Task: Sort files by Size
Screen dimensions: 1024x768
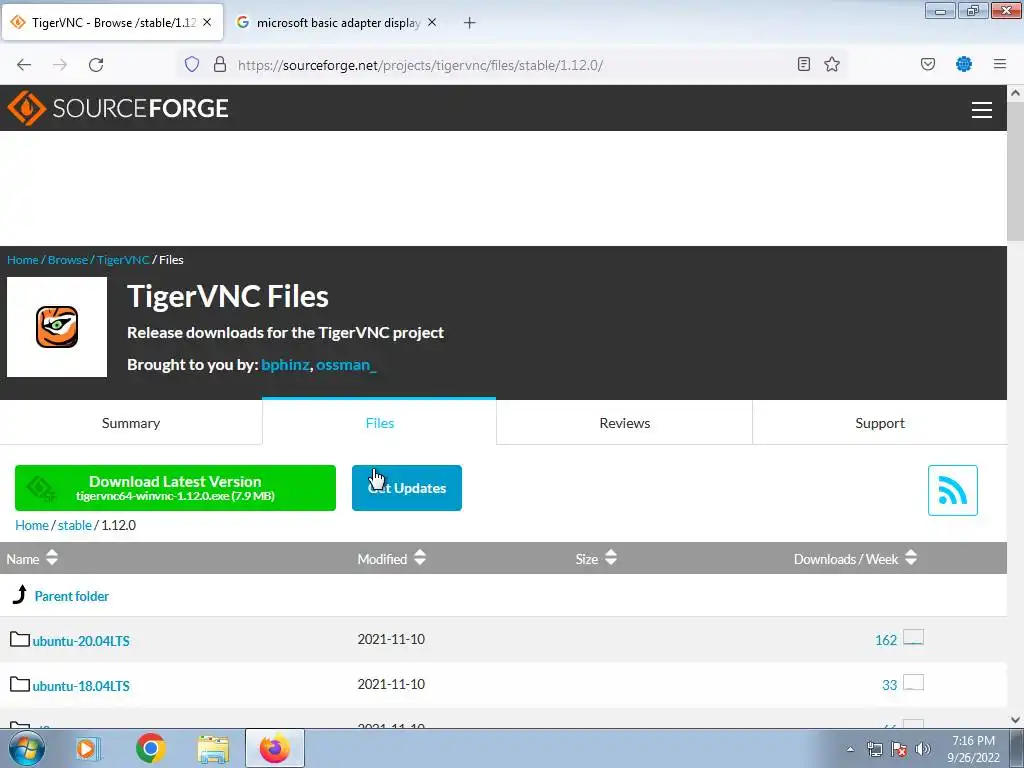Action: [x=596, y=559]
